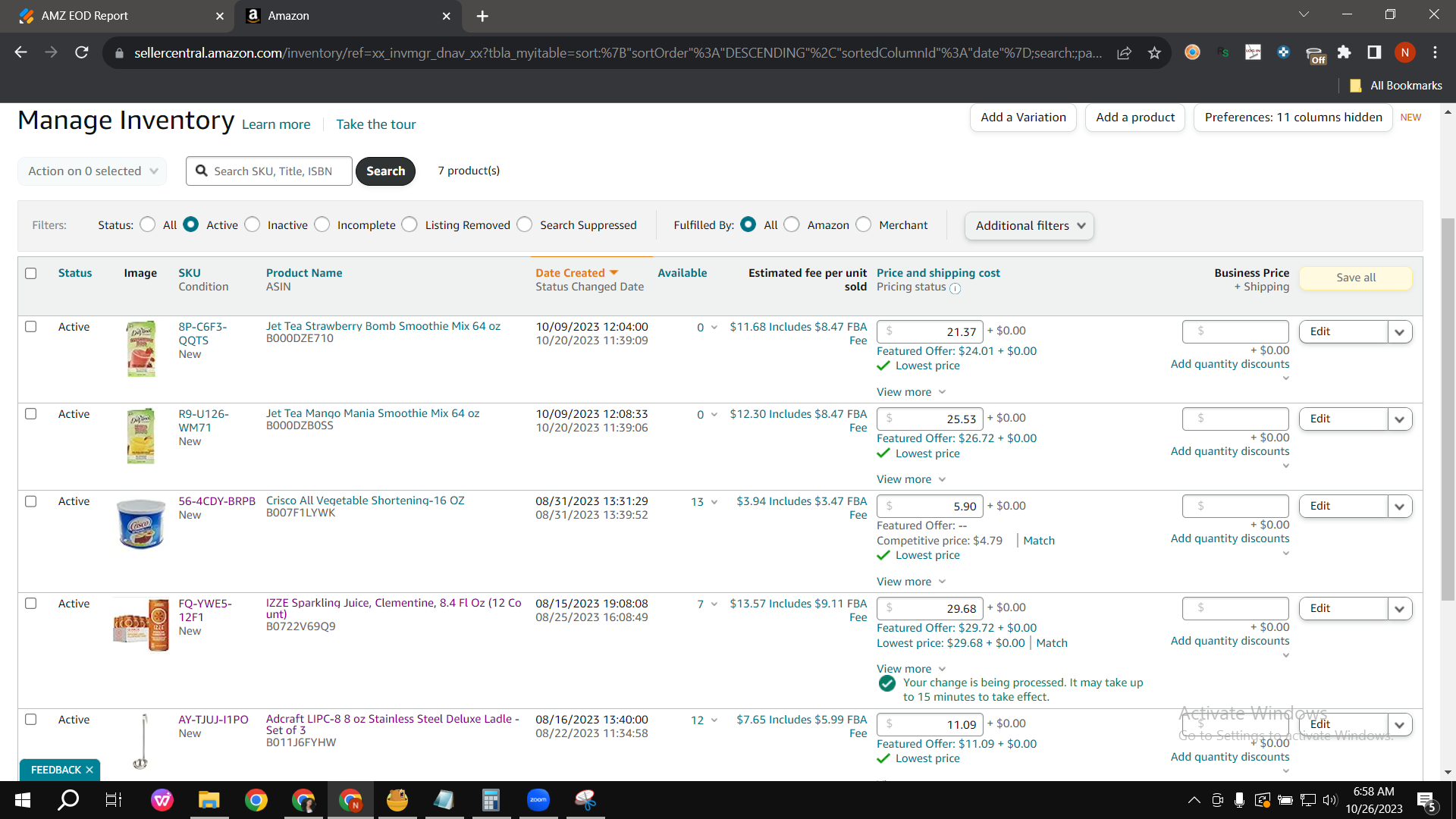1456x819 pixels.
Task: Open Chrome extensions puzzle menu
Action: (1344, 52)
